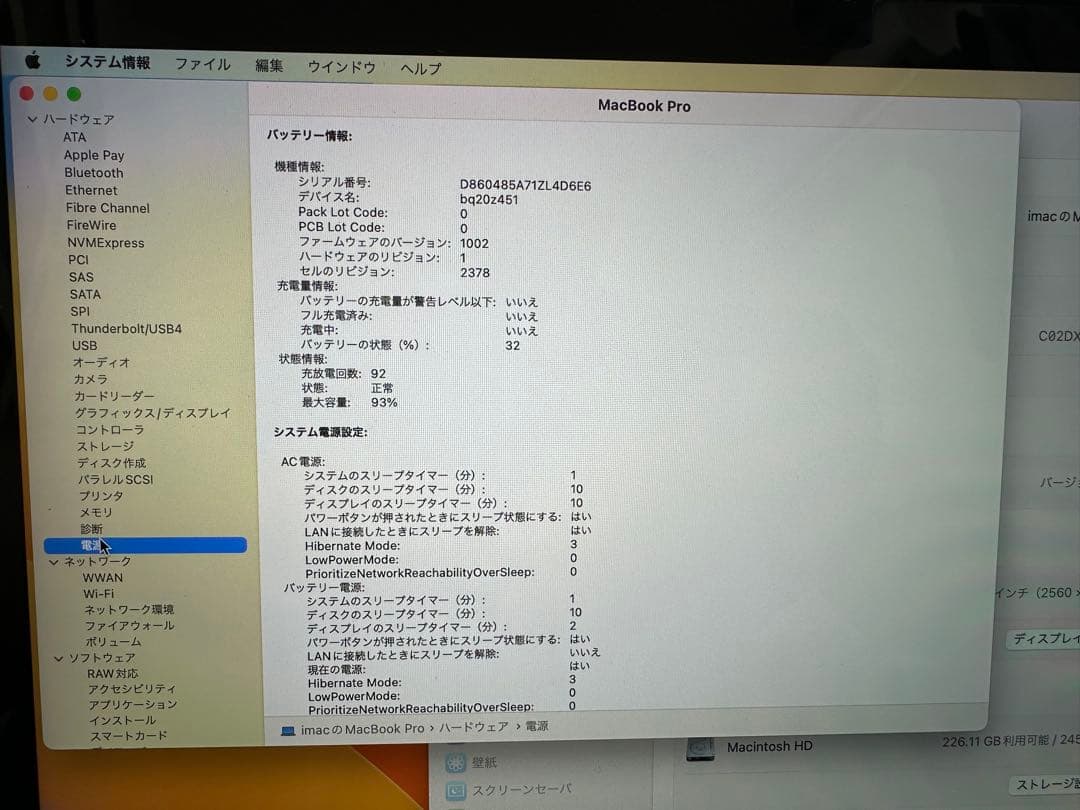Collapse the ソフトウェア section in the sidebar
Screen dimensions: 1080x810
59,657
